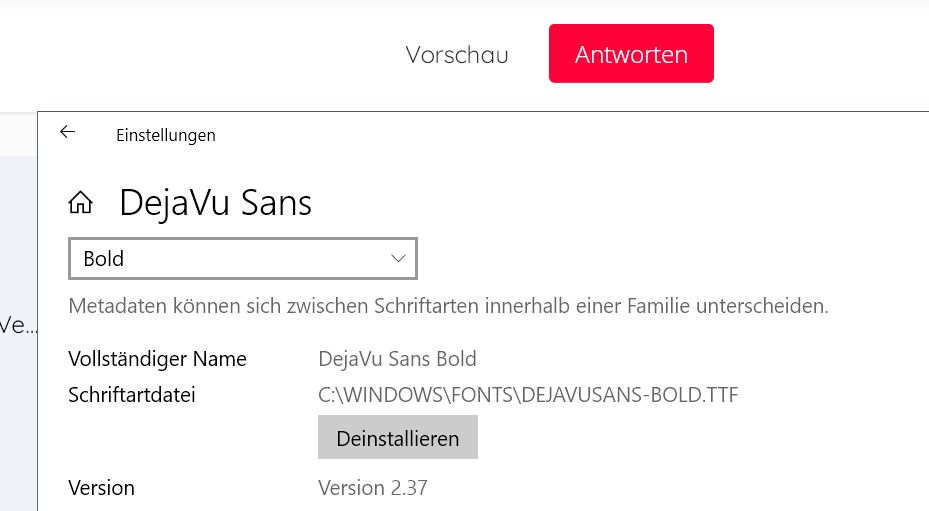Select the DejaVu Sans heading

point(215,203)
